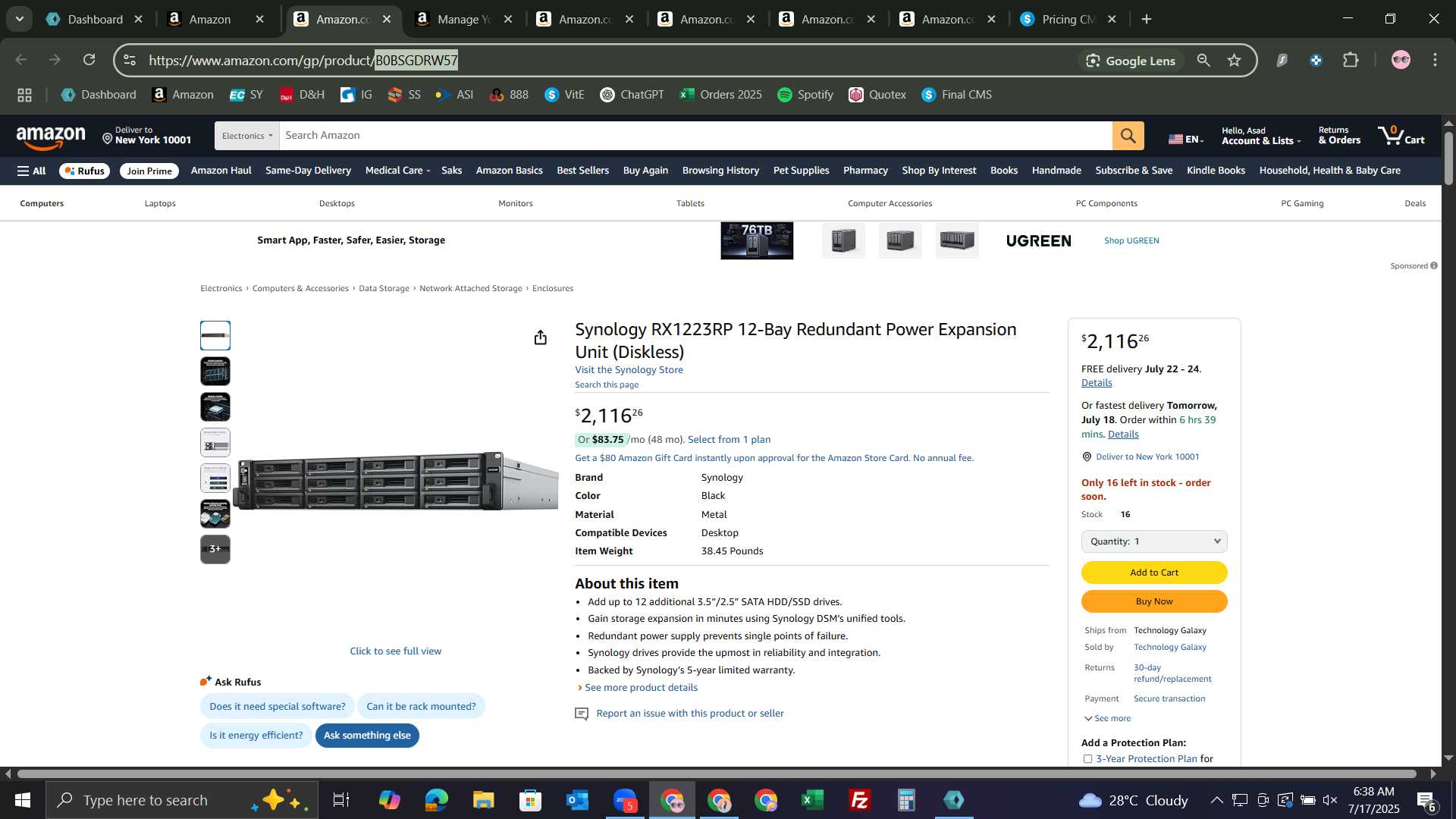Image resolution: width=1456 pixels, height=819 pixels.
Task: Open the Electronics search category dropdown
Action: pyautogui.click(x=246, y=136)
